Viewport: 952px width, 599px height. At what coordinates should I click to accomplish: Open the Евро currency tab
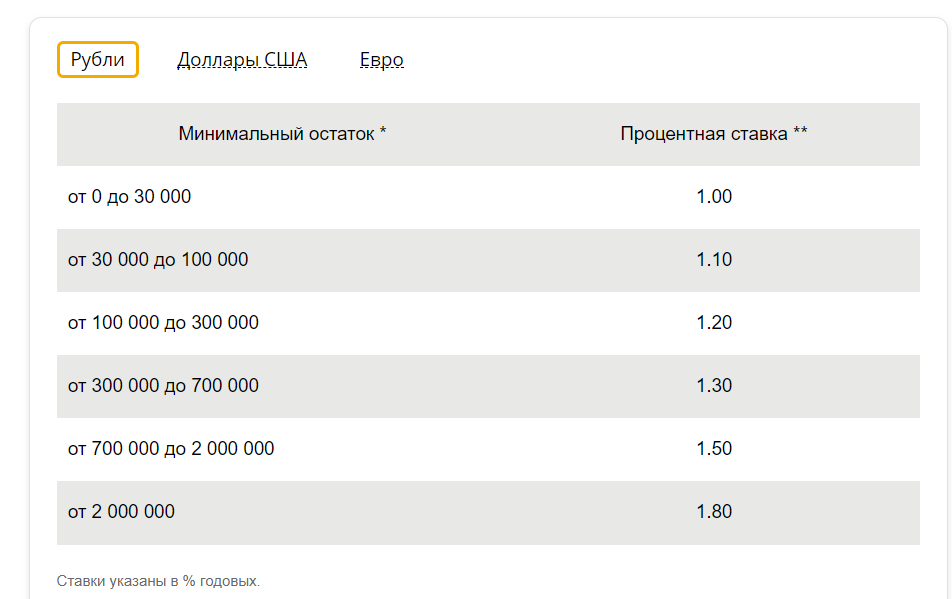[381, 59]
